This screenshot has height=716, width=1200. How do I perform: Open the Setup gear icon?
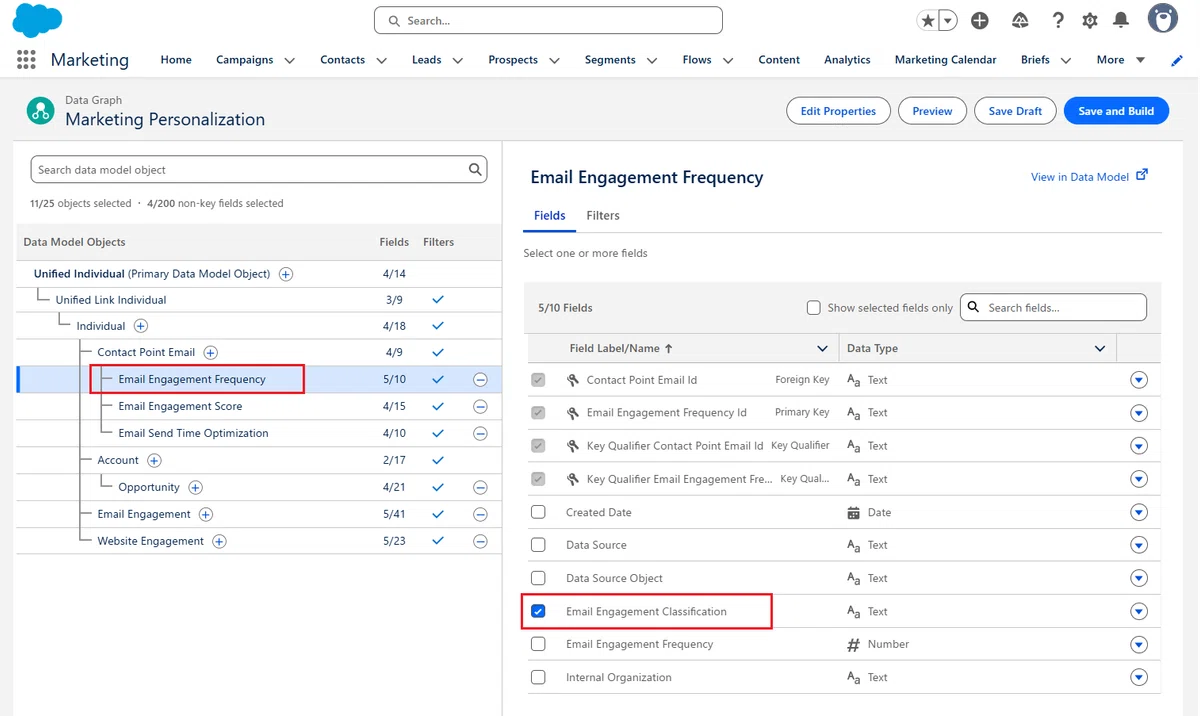1090,20
